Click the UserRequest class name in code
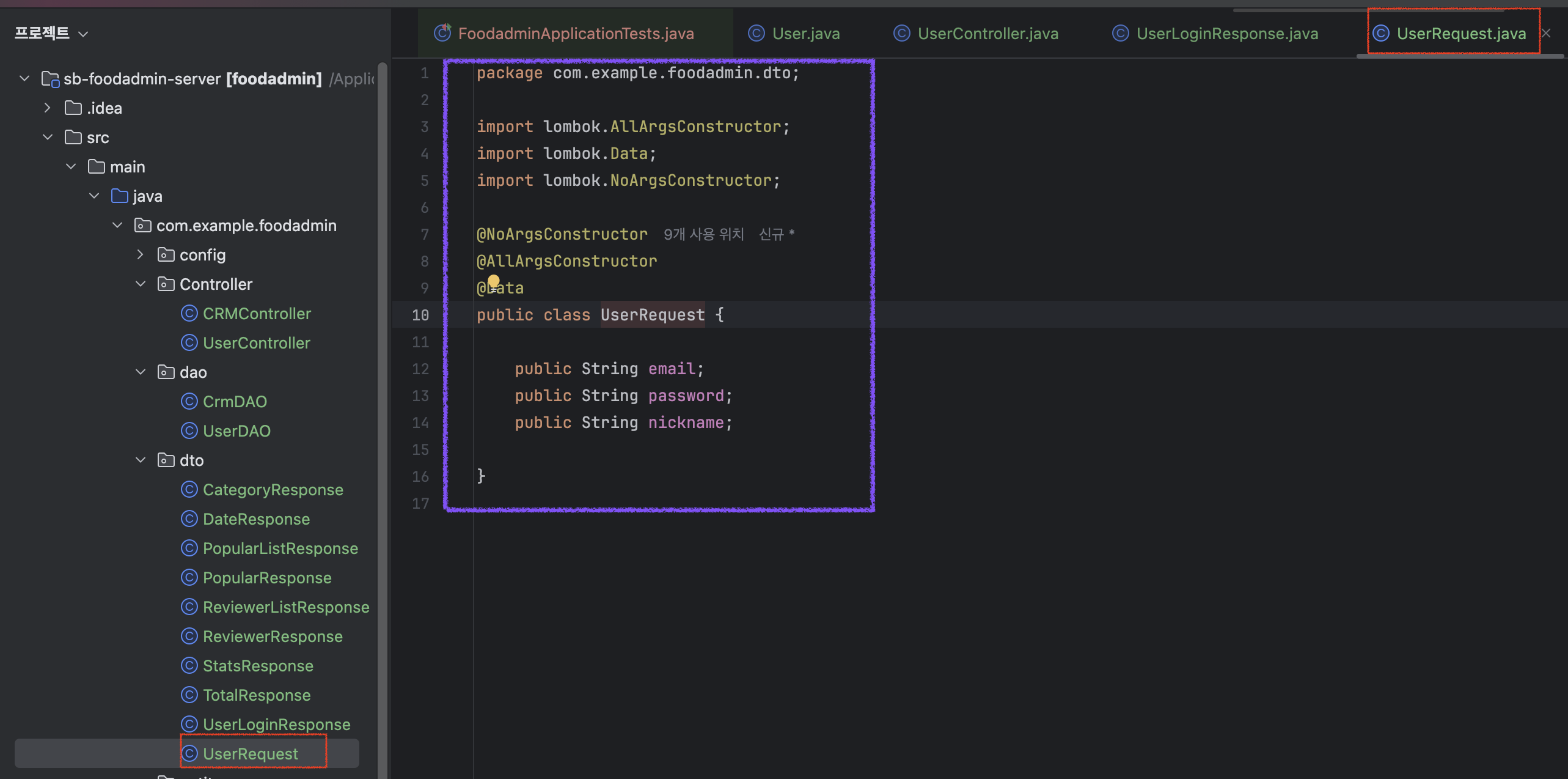1568x779 pixels. click(653, 314)
